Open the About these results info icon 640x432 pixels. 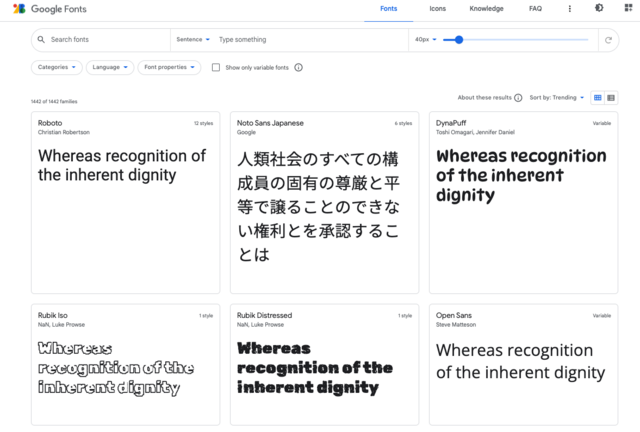click(x=518, y=98)
